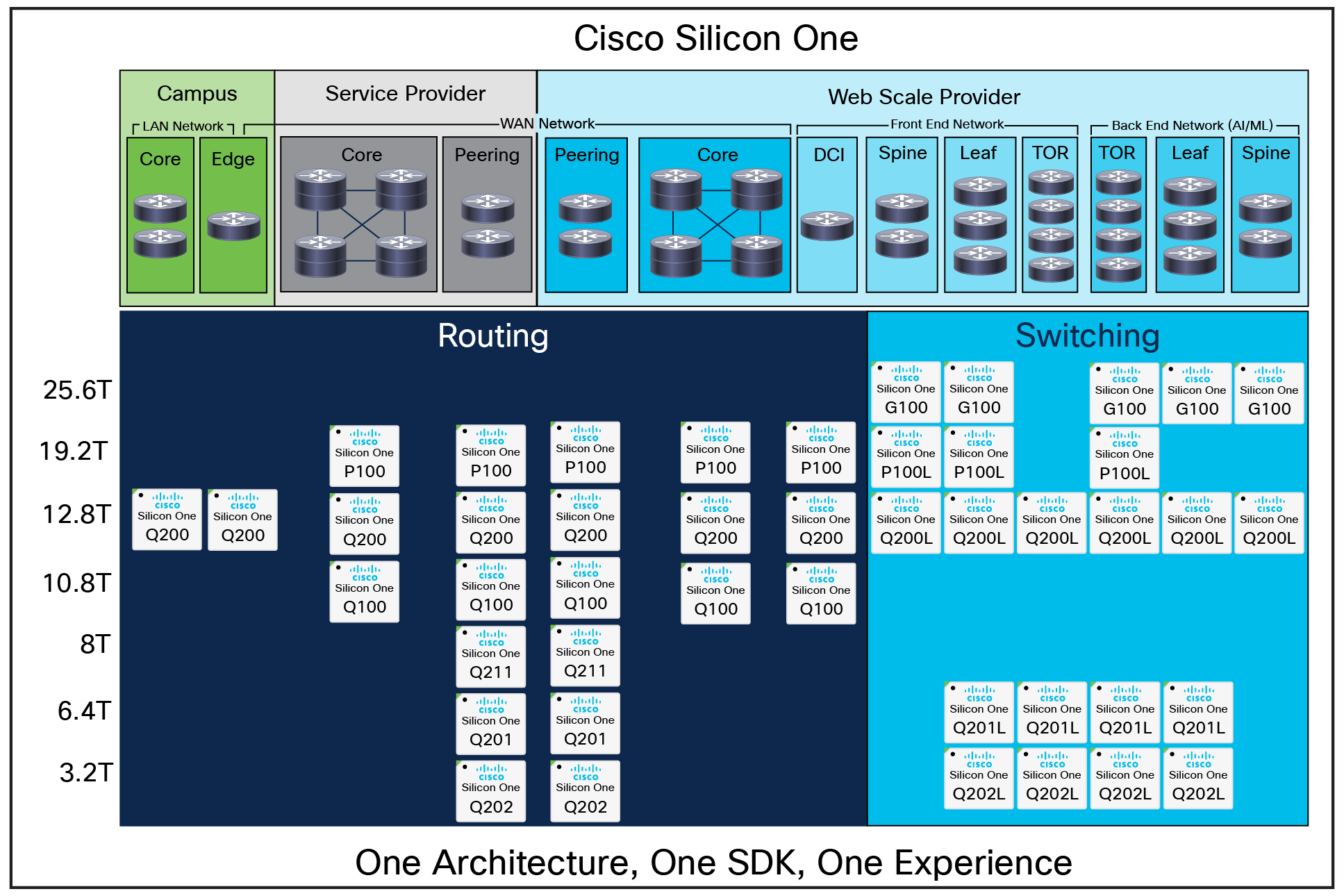Screen dimensions: 1344x896
Task: Click the LAN Network label
Action: [x=183, y=126]
